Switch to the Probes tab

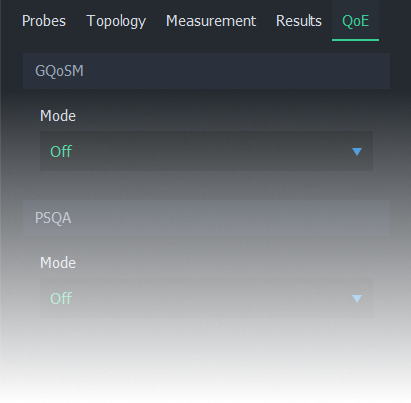[44, 21]
